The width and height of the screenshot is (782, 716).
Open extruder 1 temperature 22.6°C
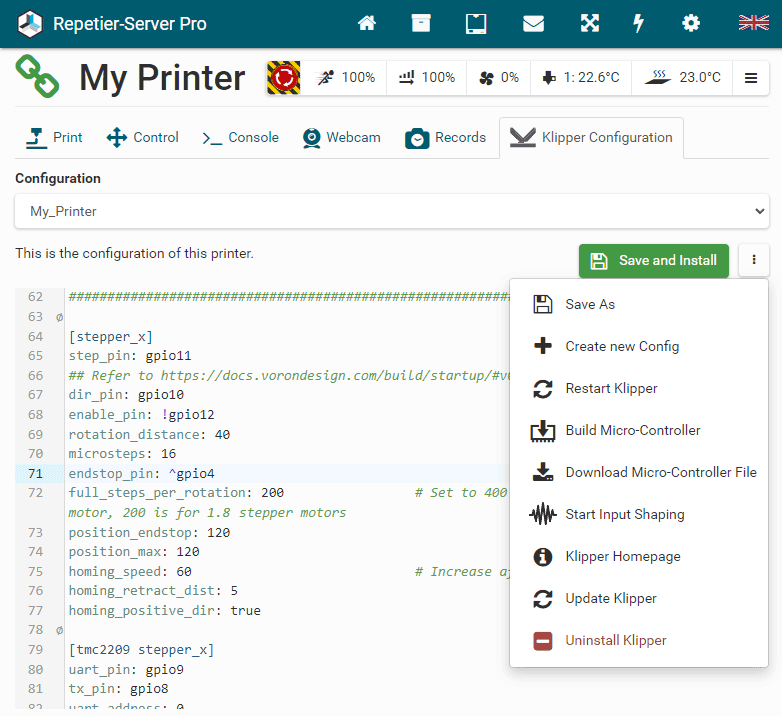tap(581, 77)
